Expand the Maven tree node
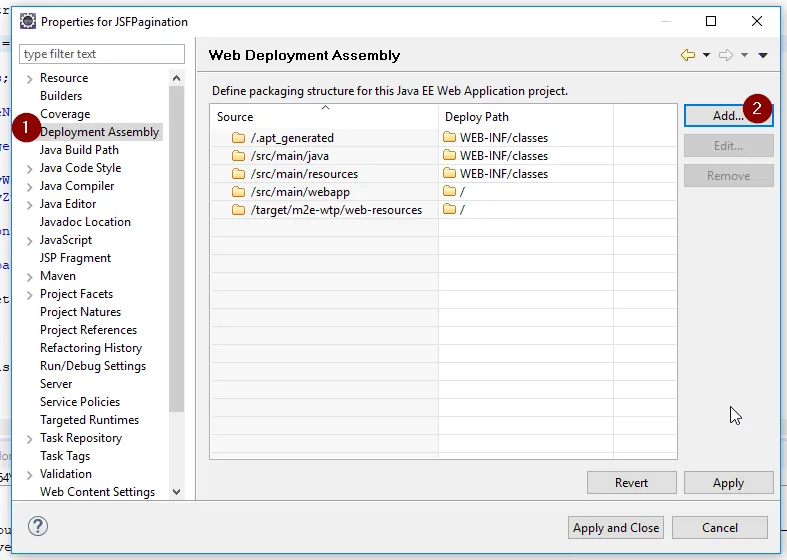787x560 pixels. 29,276
